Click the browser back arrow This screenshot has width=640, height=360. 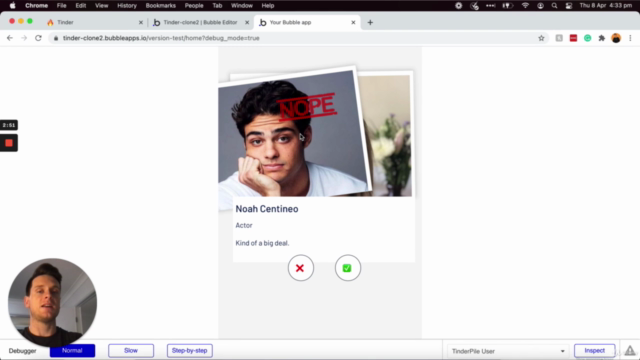(x=10, y=38)
